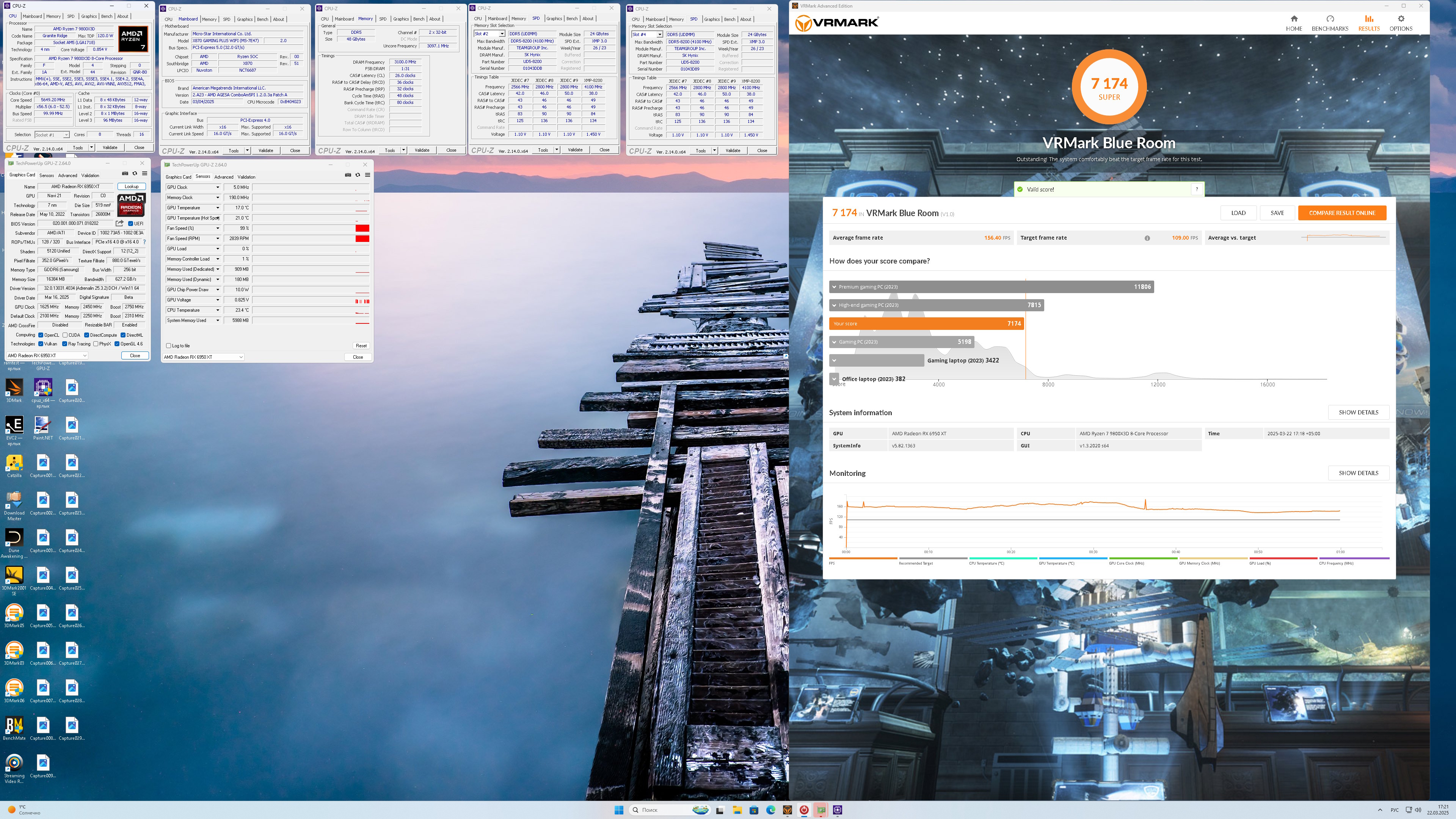Screen dimensions: 1456x819
Task: Open Microsoft Edge from taskbar
Action: pos(770,810)
